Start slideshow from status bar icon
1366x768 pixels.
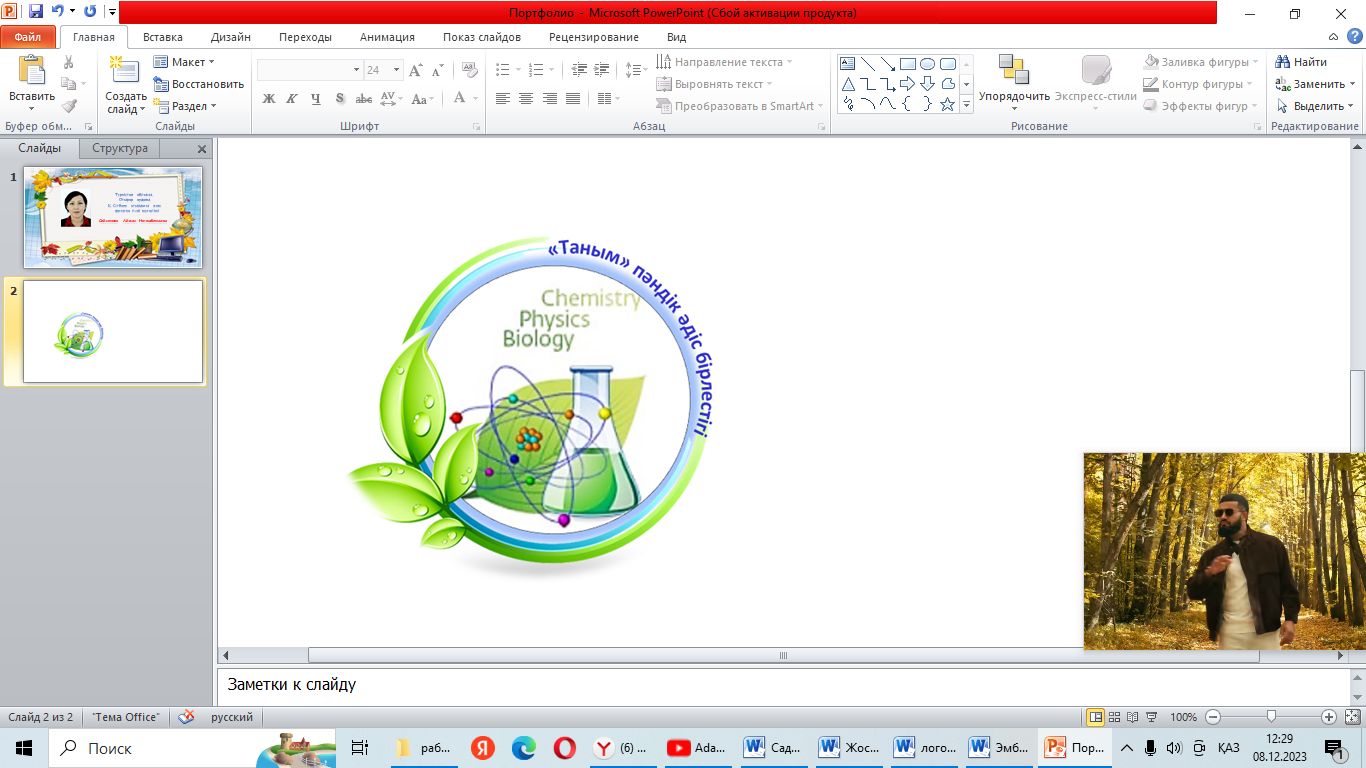pos(1151,717)
